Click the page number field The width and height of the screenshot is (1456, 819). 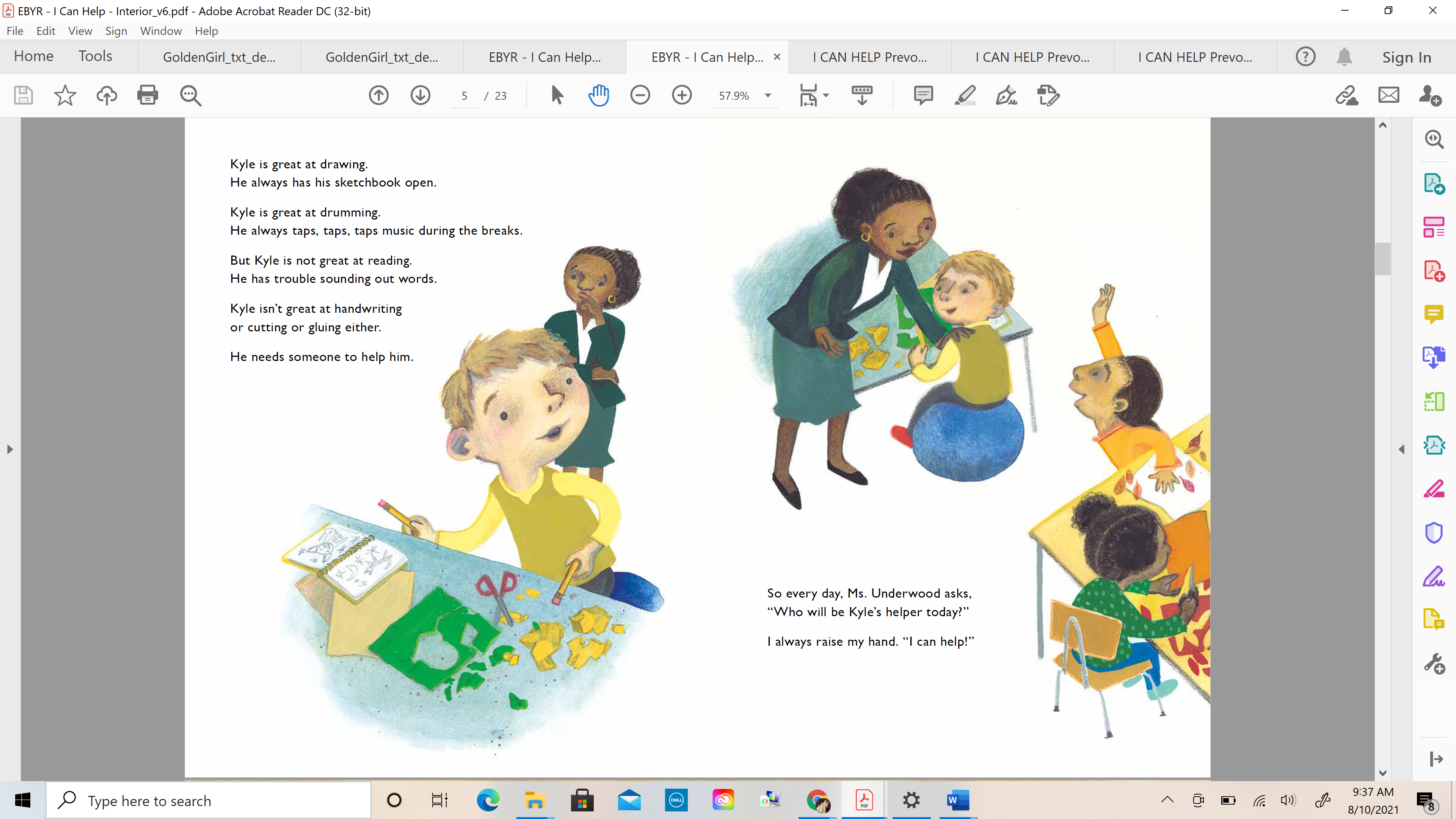pyautogui.click(x=464, y=96)
